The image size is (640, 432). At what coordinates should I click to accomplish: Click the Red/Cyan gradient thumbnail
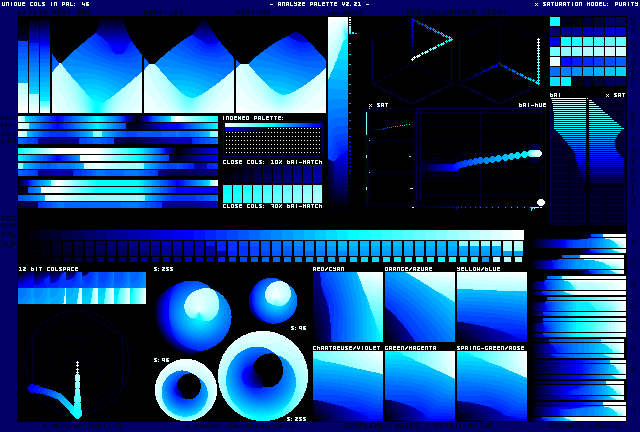tap(347, 307)
